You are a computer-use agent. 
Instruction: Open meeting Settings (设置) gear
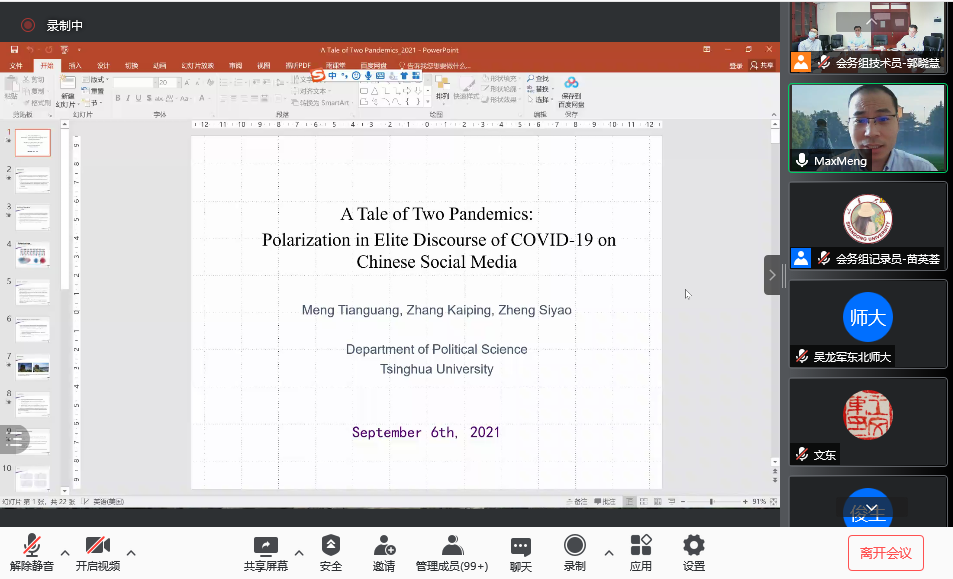pos(693,546)
